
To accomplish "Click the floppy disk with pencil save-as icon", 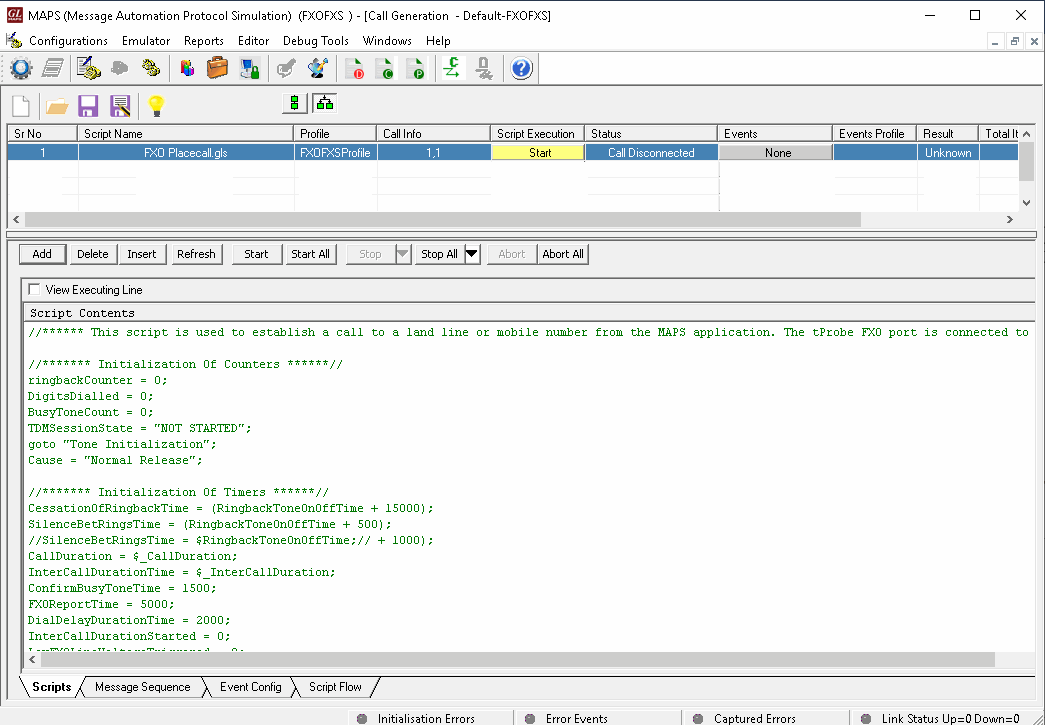I will (120, 105).
